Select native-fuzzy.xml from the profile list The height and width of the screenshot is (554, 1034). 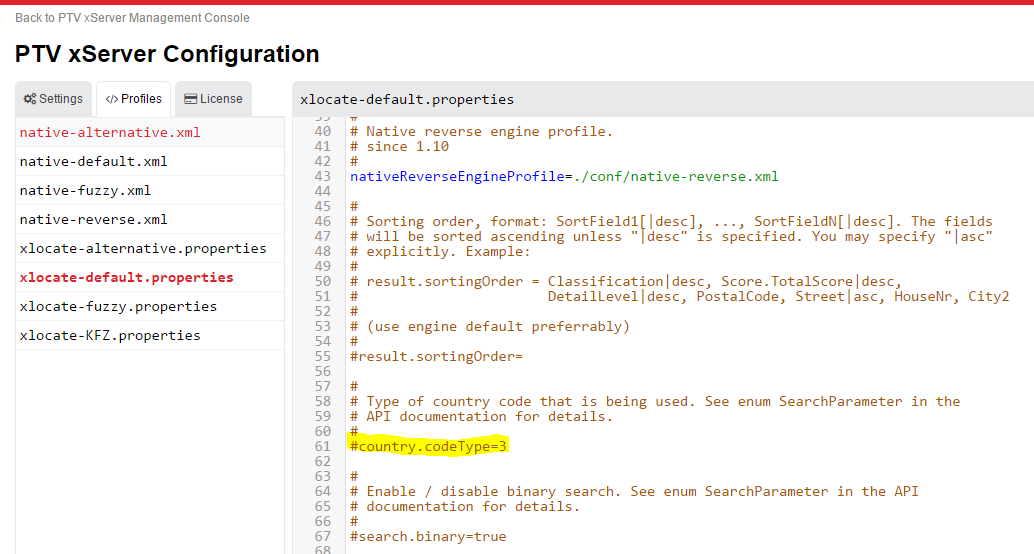(85, 190)
